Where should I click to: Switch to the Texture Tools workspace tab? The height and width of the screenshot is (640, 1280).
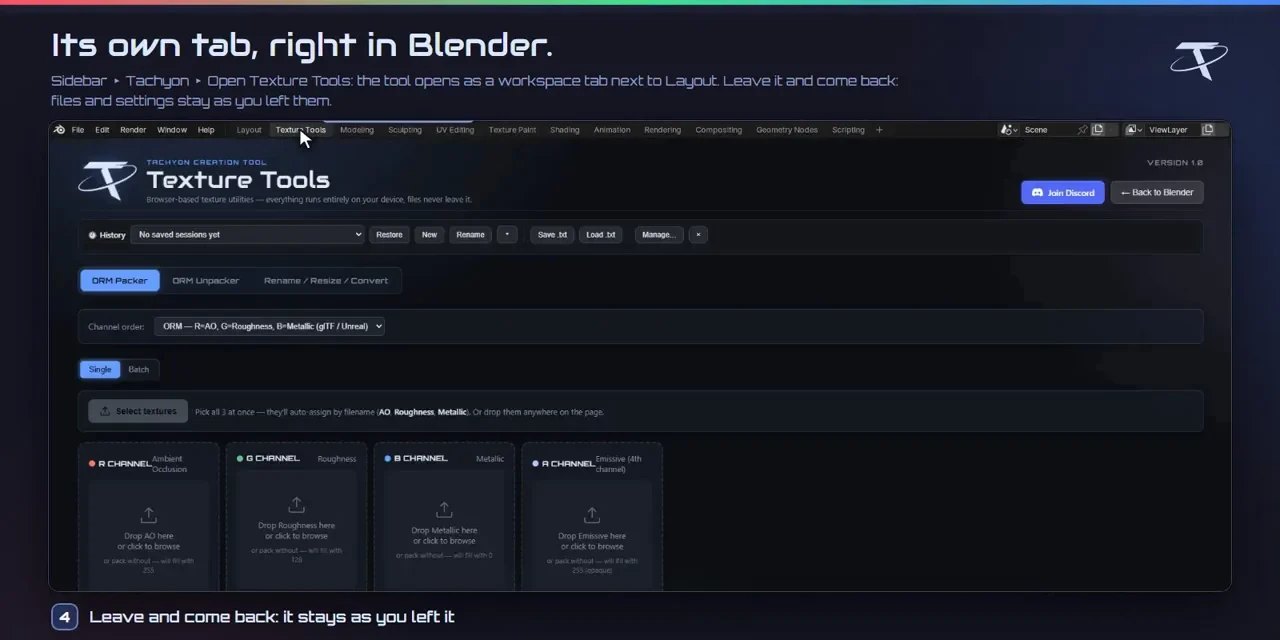pyautogui.click(x=300, y=130)
